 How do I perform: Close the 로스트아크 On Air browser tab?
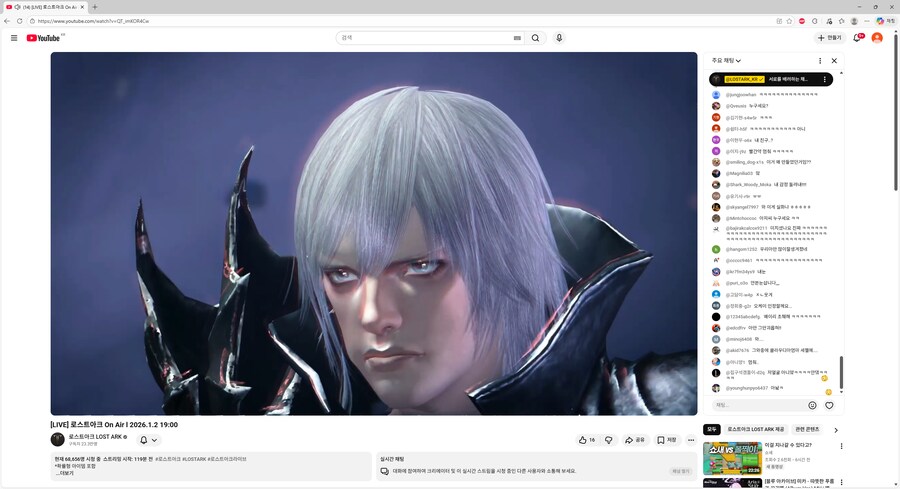click(82, 7)
